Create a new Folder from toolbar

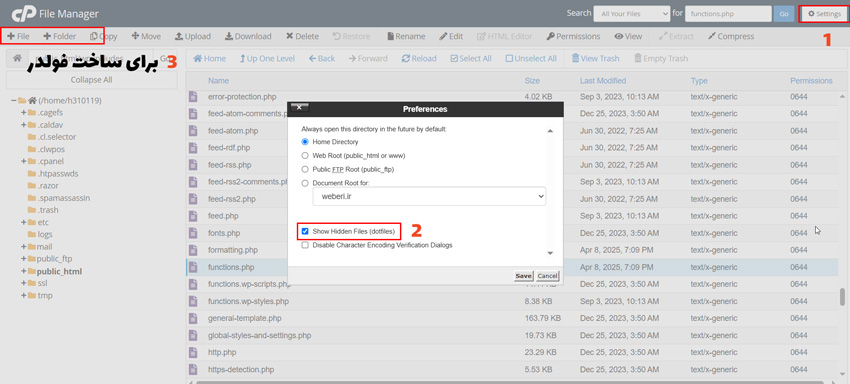[x=60, y=36]
